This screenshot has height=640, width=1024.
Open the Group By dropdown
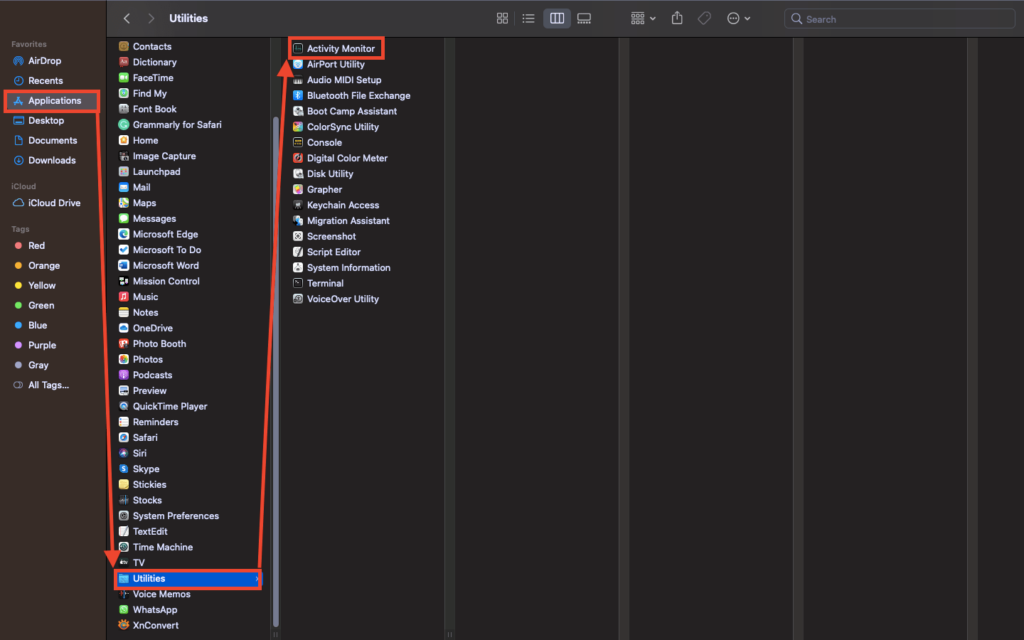pos(643,18)
